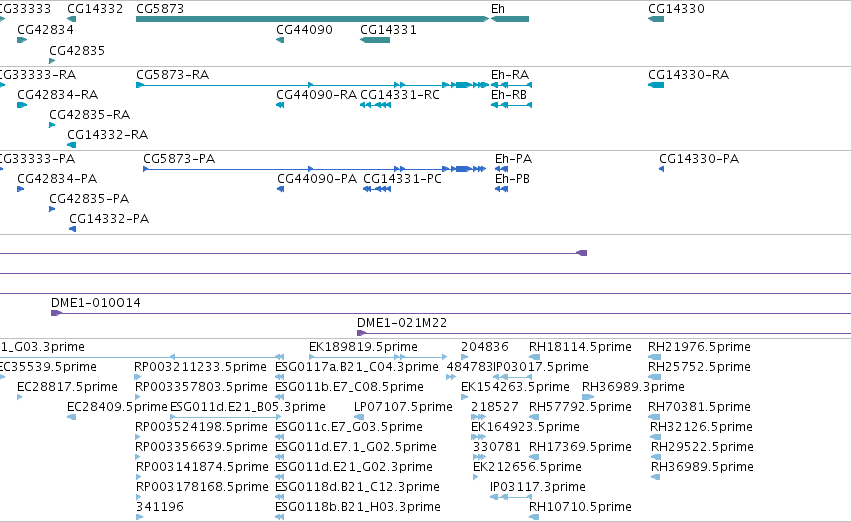Click EST label 204836
Image resolution: width=851 pixels, height=522 pixels.
485,347
